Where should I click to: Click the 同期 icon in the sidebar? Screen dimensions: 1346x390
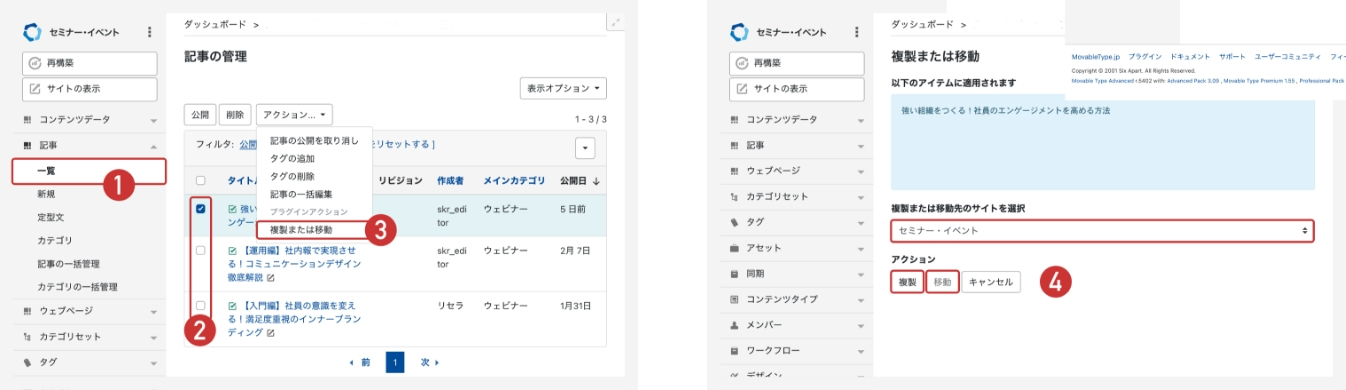(x=735, y=274)
